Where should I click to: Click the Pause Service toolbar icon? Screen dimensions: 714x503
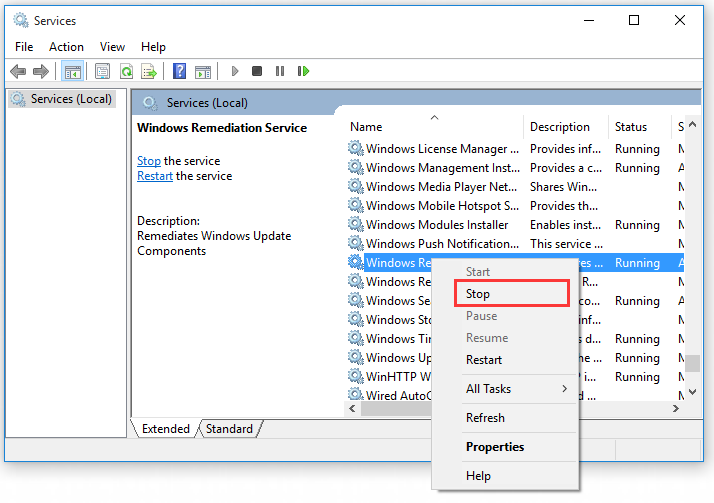click(x=280, y=71)
